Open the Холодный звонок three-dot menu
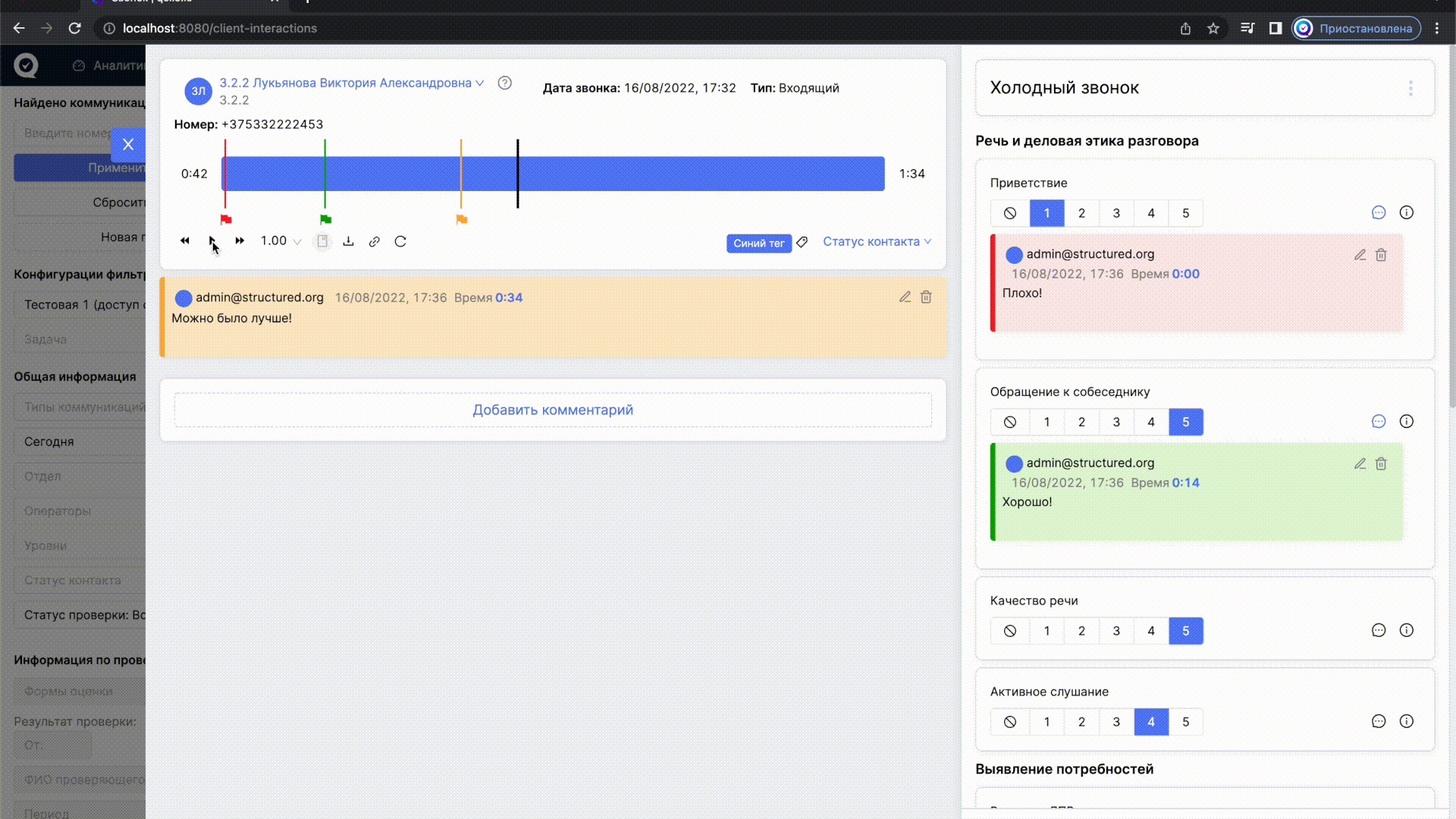The width and height of the screenshot is (1456, 819). tap(1410, 88)
